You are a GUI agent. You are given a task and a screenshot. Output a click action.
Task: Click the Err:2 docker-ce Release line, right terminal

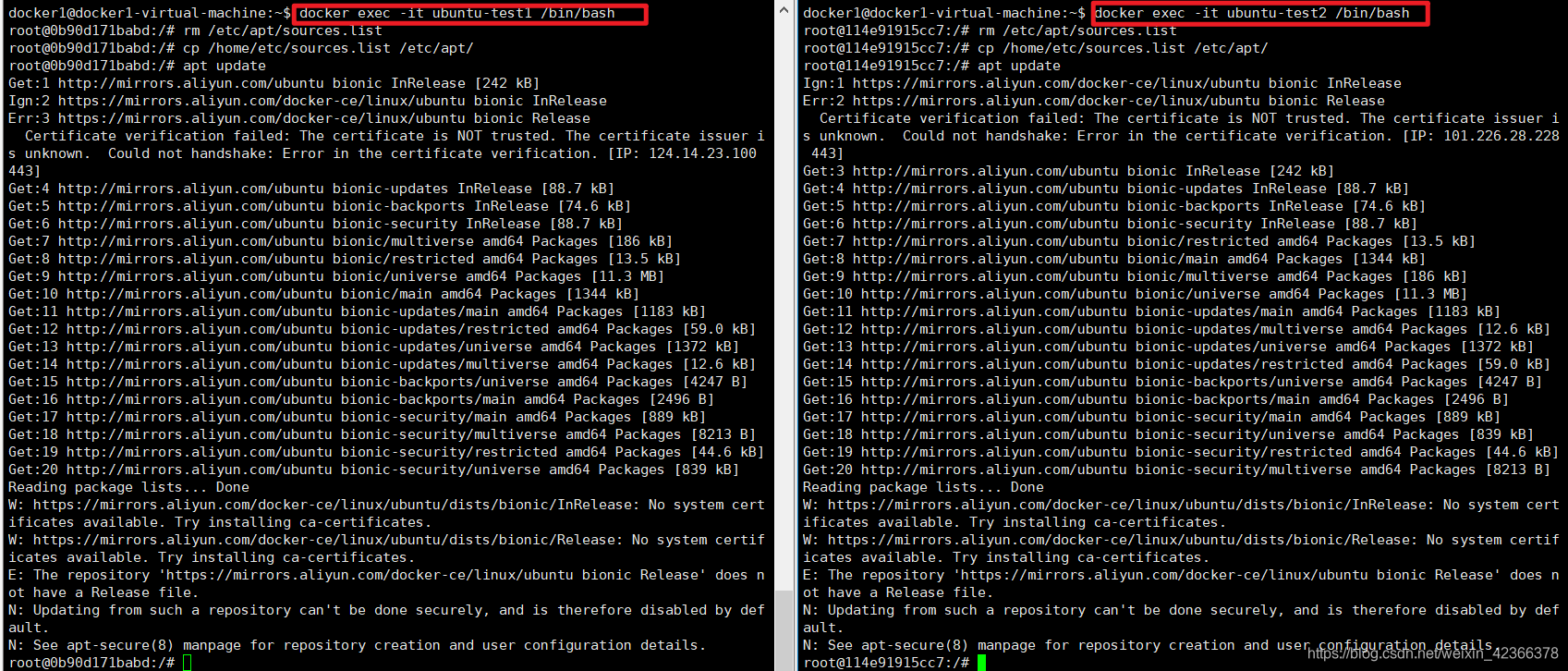(1094, 101)
